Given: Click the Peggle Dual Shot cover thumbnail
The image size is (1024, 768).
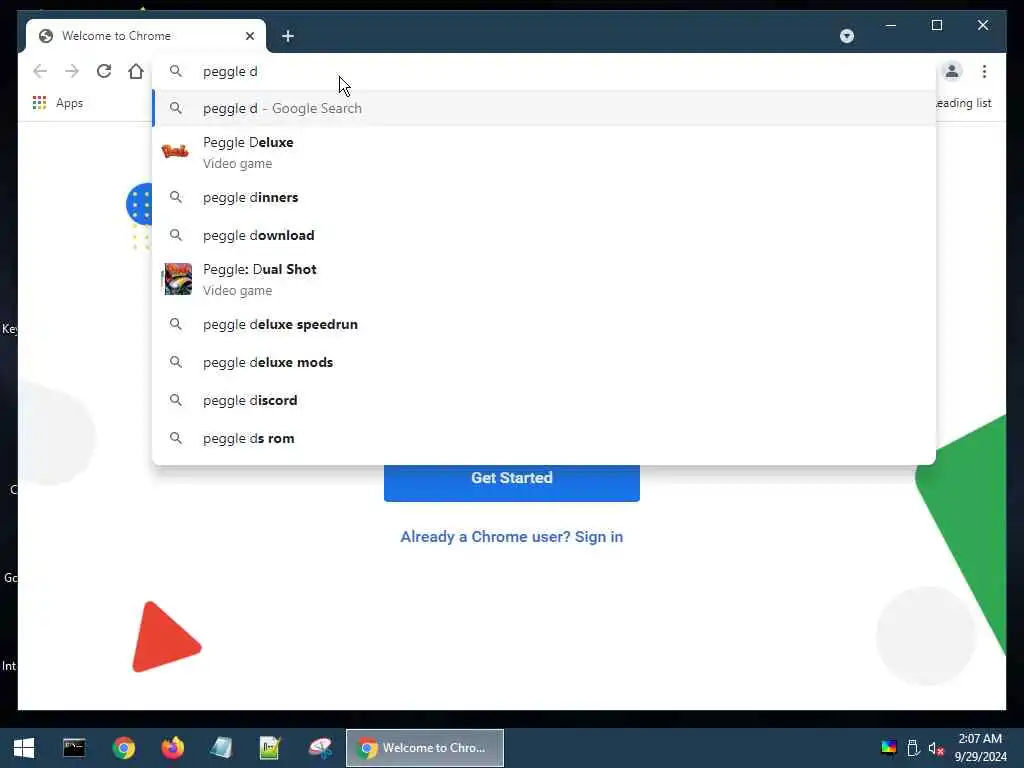Looking at the screenshot, I should point(178,279).
